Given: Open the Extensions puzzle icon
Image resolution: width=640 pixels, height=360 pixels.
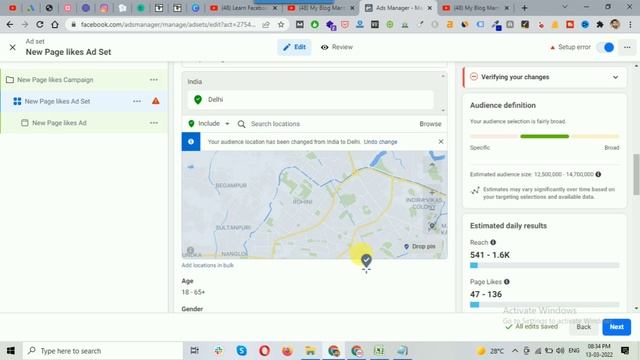Looking at the screenshot, I should pyautogui.click(x=600, y=25).
